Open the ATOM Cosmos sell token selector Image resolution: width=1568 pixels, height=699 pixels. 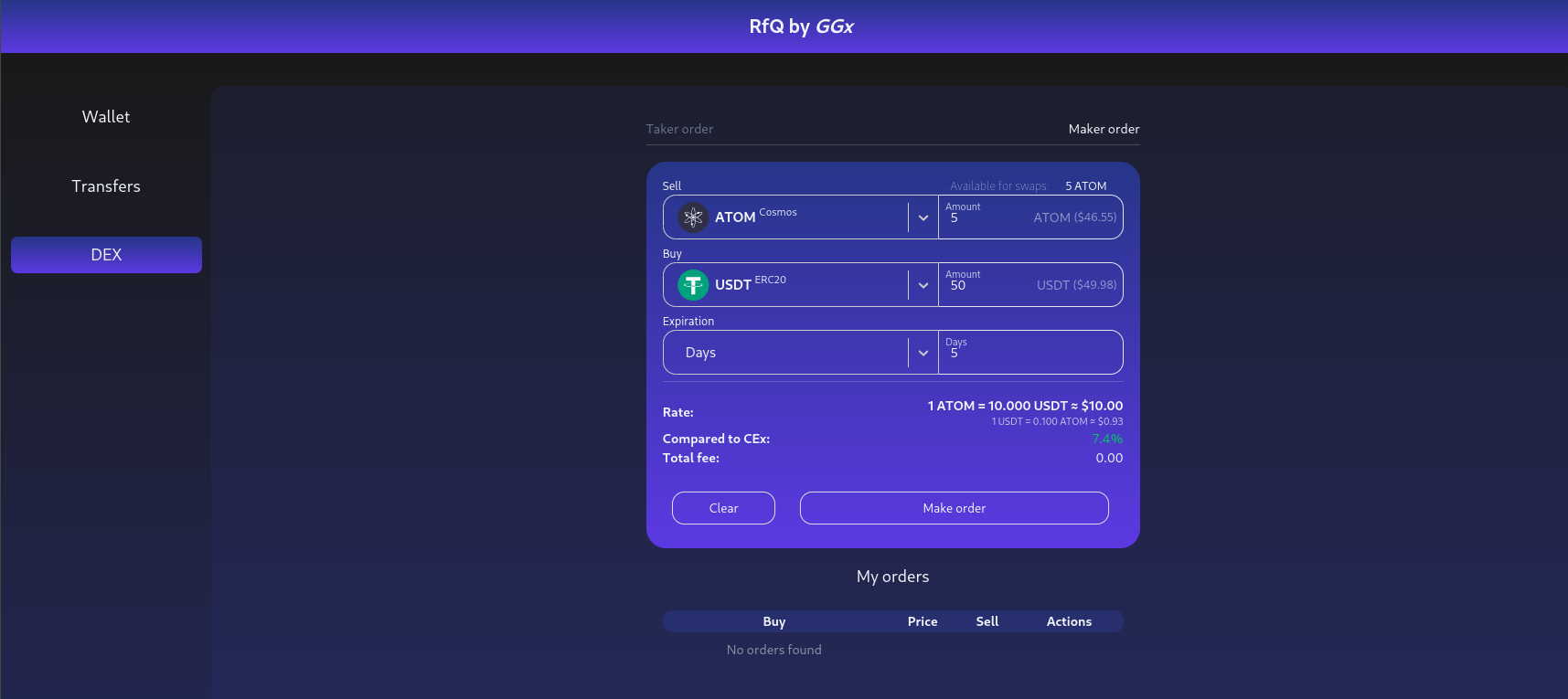click(x=801, y=217)
